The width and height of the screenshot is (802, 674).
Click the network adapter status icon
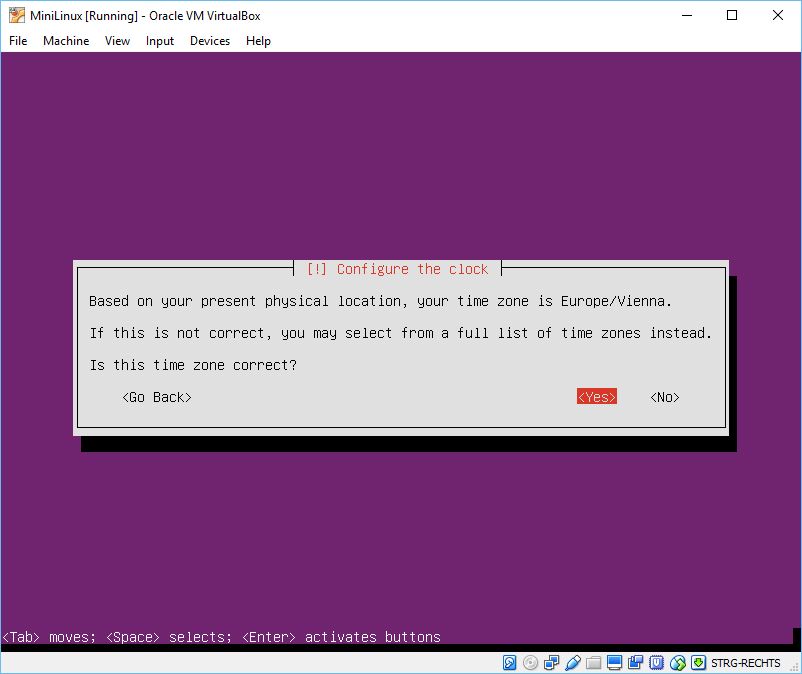pyautogui.click(x=551, y=663)
